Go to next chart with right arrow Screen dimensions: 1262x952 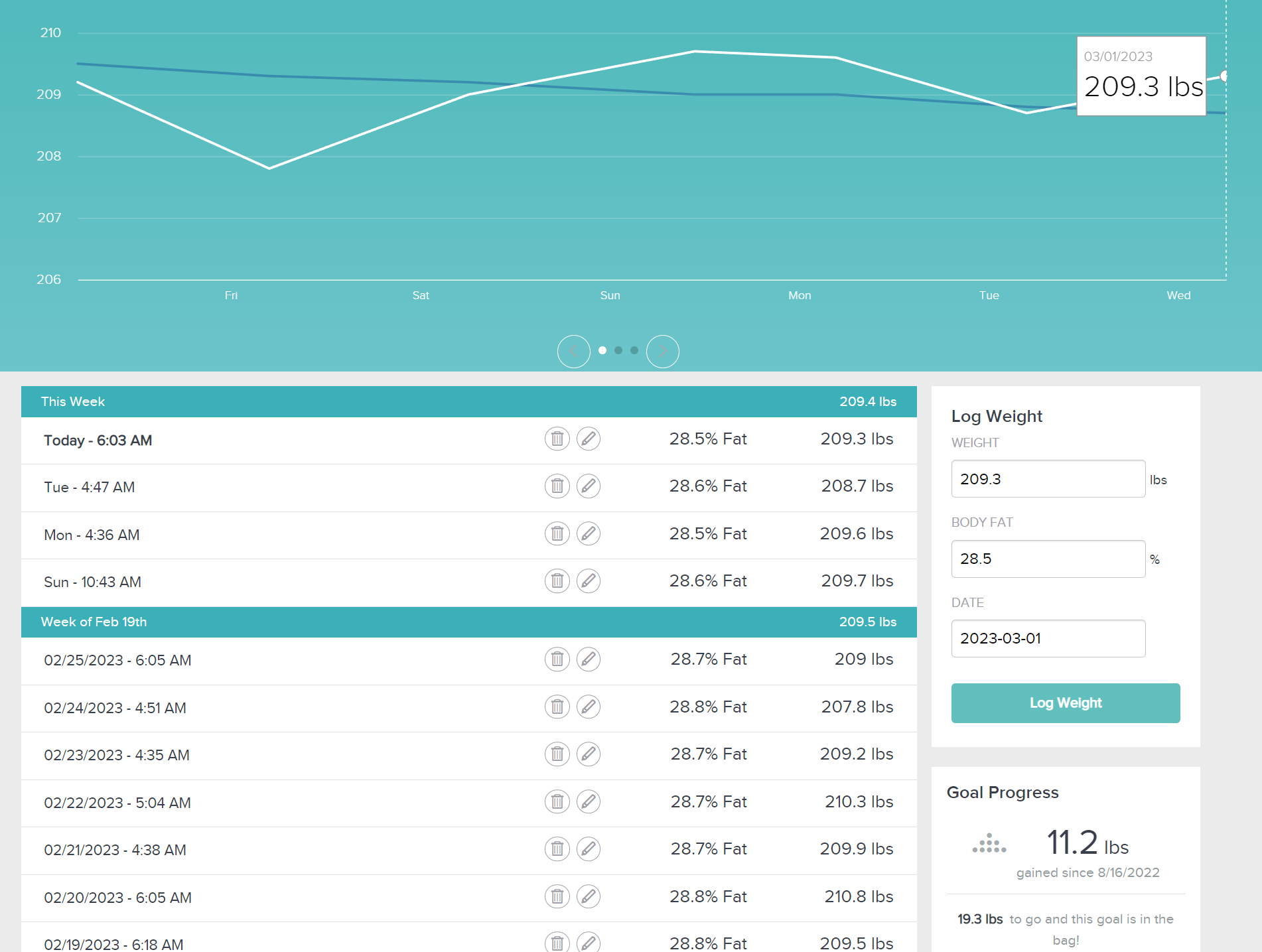coord(662,351)
